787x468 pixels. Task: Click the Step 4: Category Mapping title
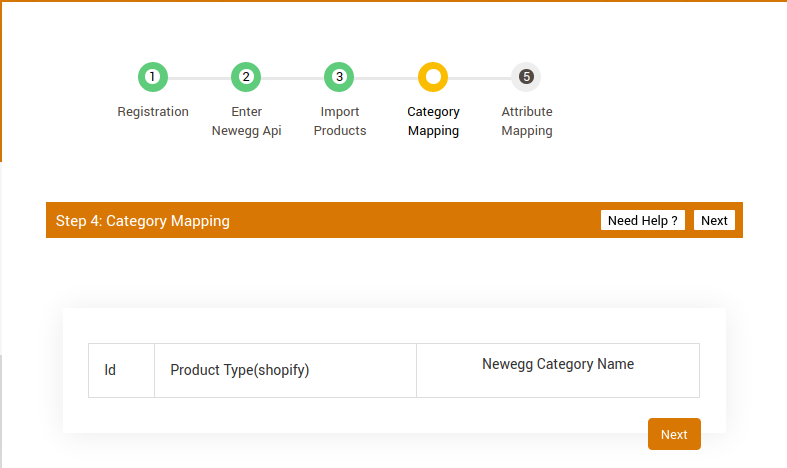[x=143, y=221]
